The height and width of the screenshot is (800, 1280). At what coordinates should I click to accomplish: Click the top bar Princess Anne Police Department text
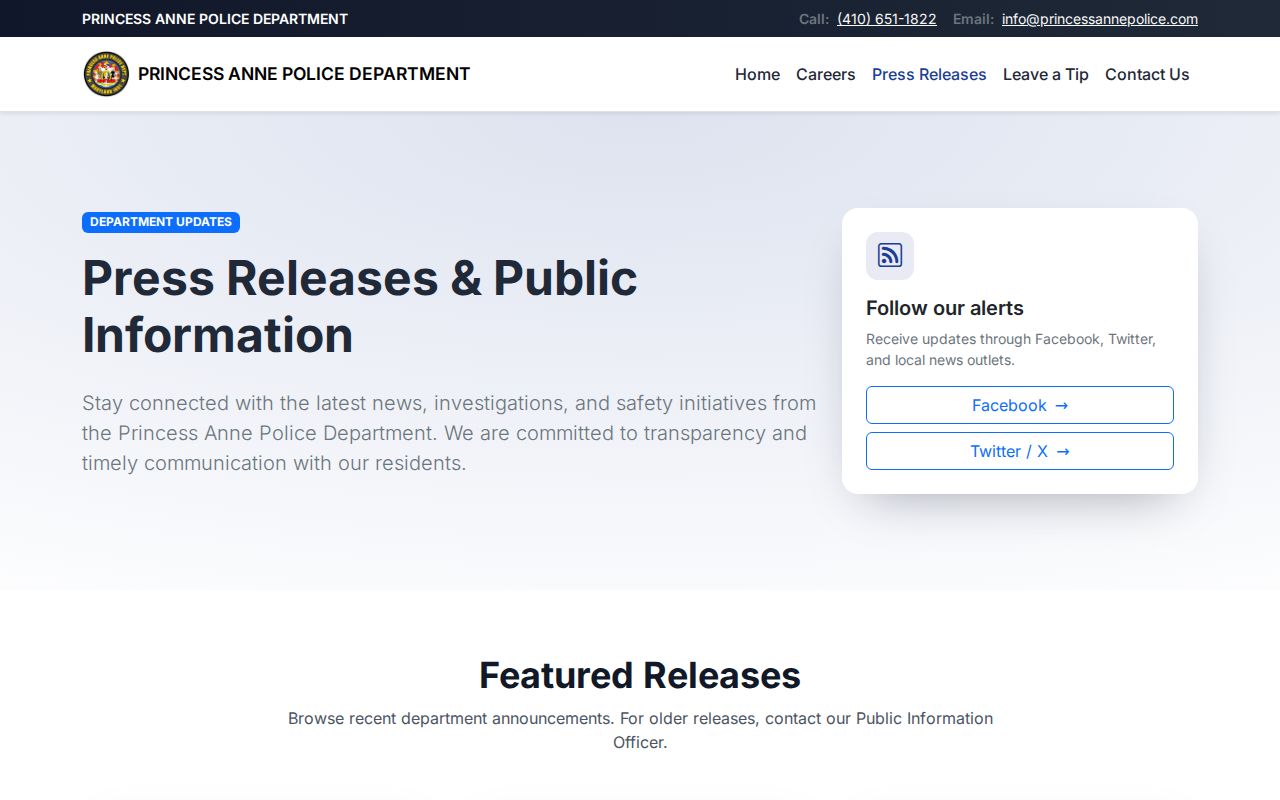tap(215, 19)
